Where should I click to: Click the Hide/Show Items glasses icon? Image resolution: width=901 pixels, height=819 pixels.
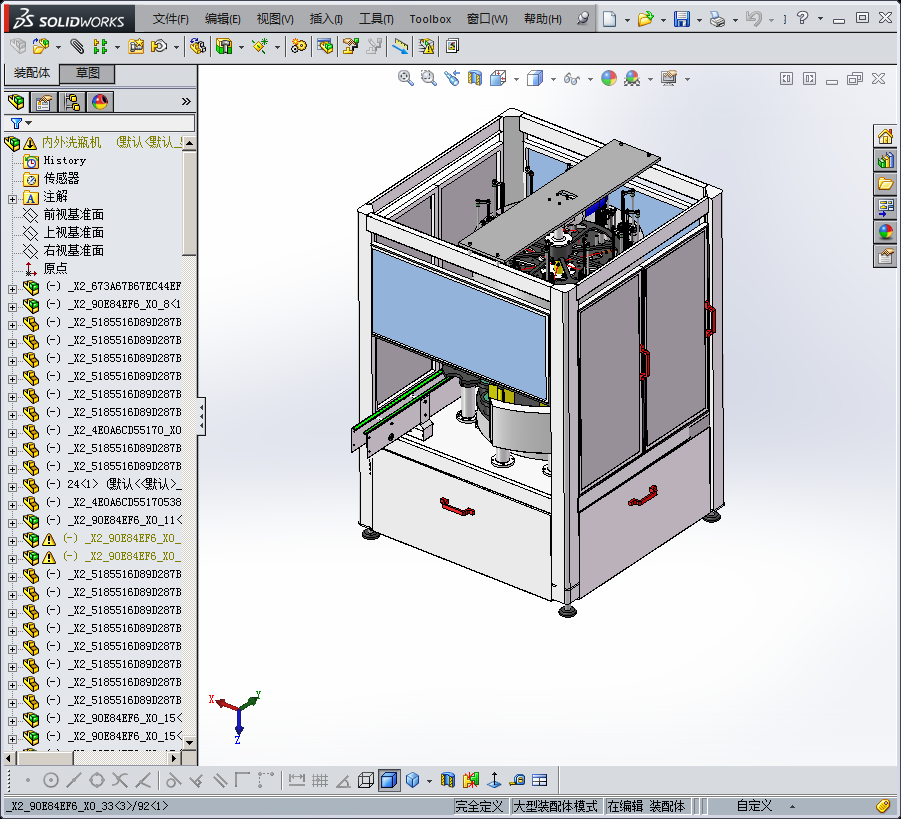pyautogui.click(x=572, y=78)
